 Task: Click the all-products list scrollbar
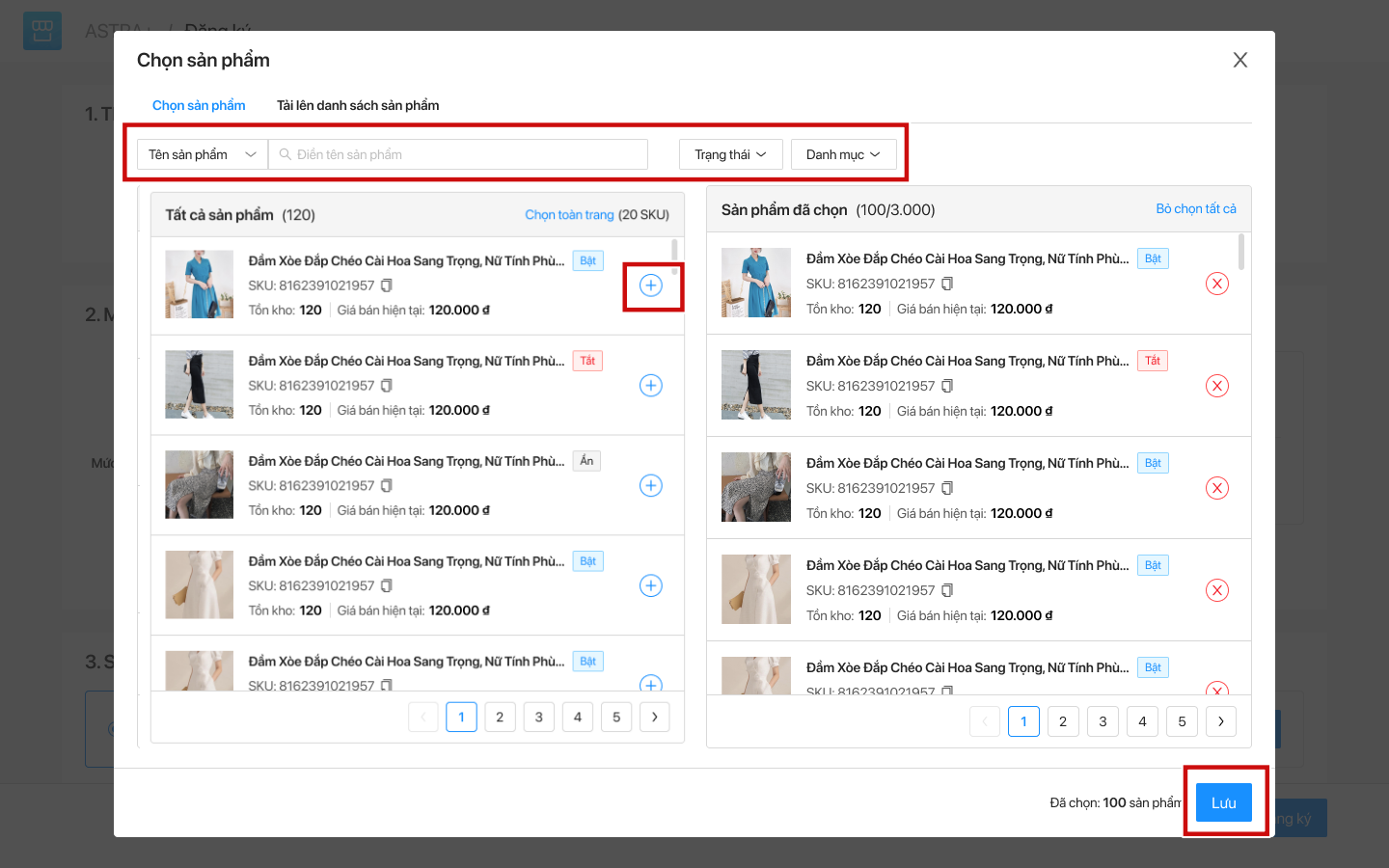[674, 257]
